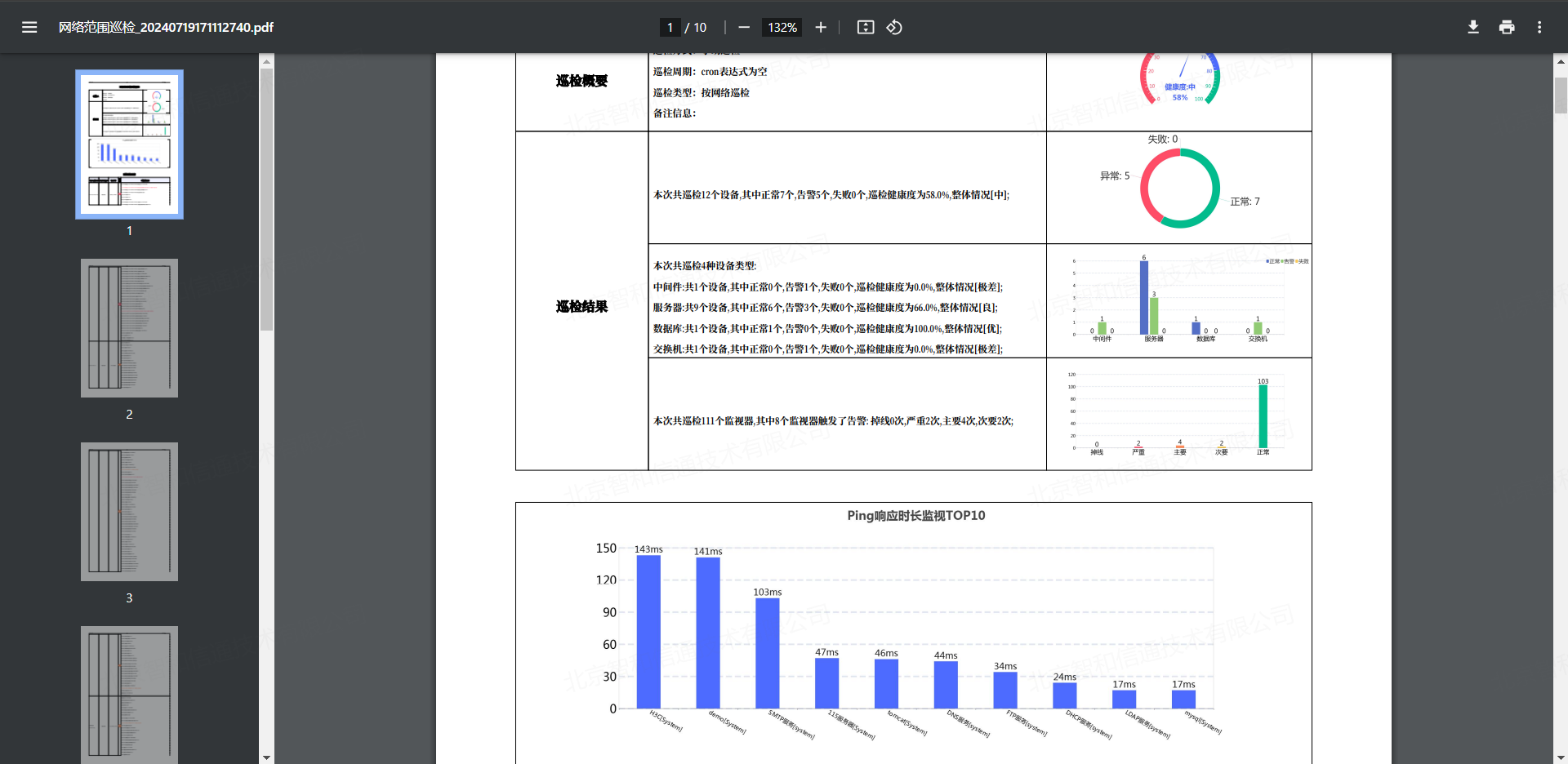Click the thumbnail panel scrollbar thumb

pos(266,200)
